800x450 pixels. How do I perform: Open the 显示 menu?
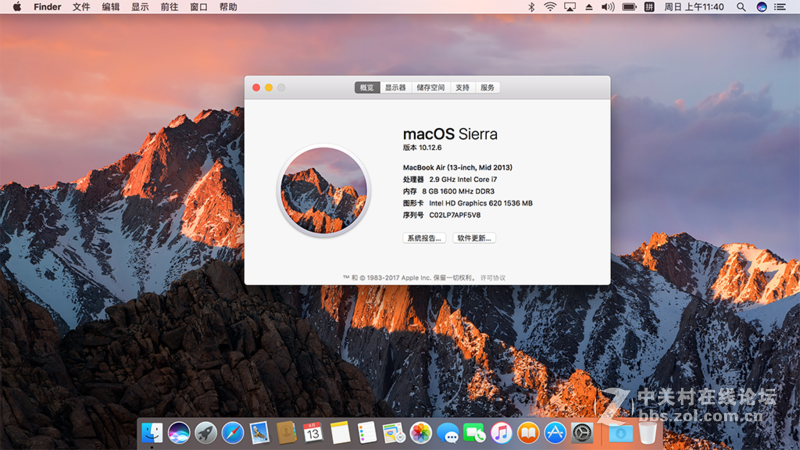click(140, 7)
